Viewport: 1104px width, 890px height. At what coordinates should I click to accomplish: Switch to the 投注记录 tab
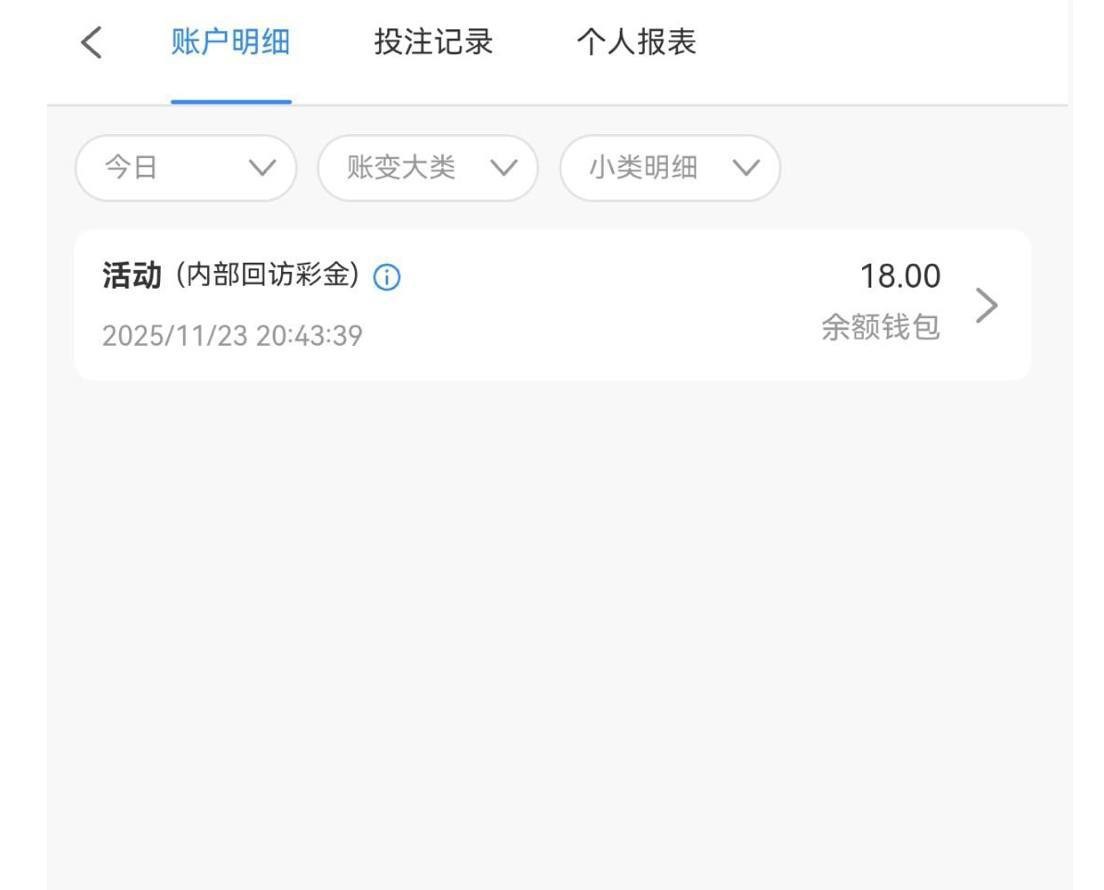433,43
